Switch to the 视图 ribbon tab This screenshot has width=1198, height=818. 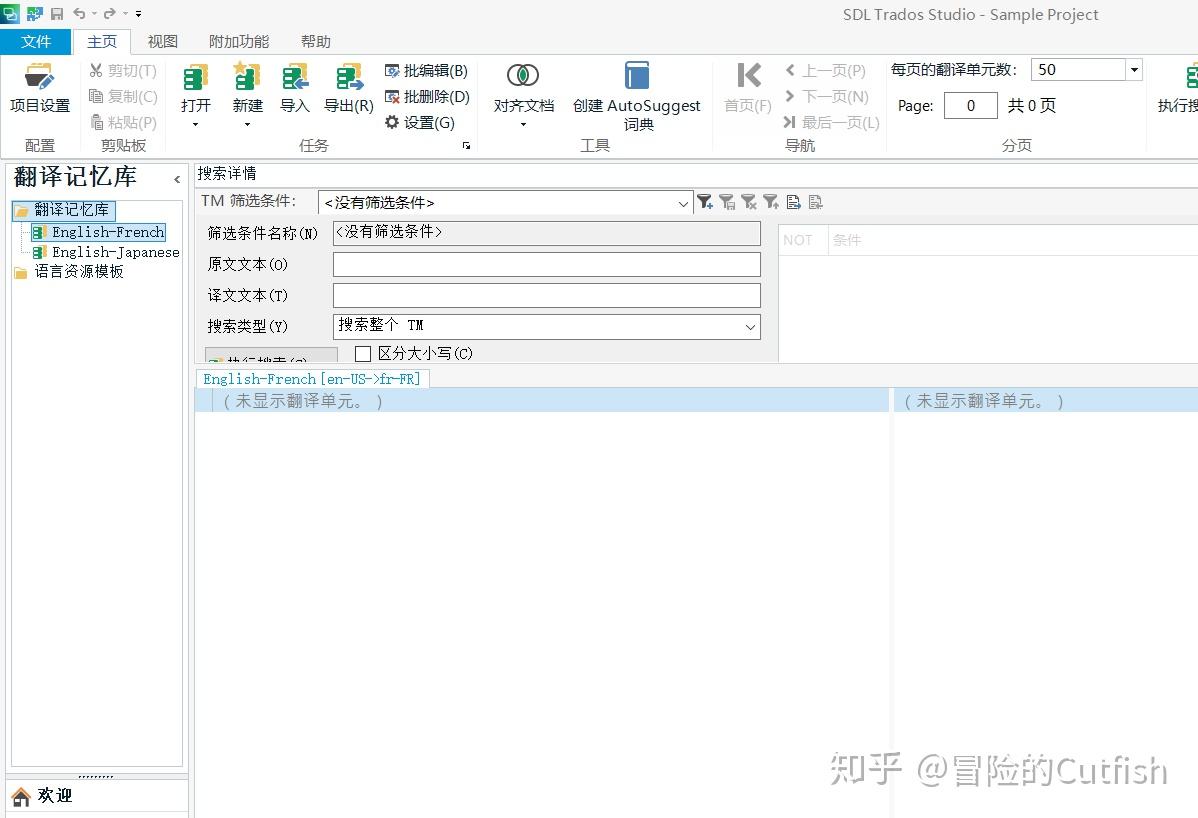tap(162, 41)
